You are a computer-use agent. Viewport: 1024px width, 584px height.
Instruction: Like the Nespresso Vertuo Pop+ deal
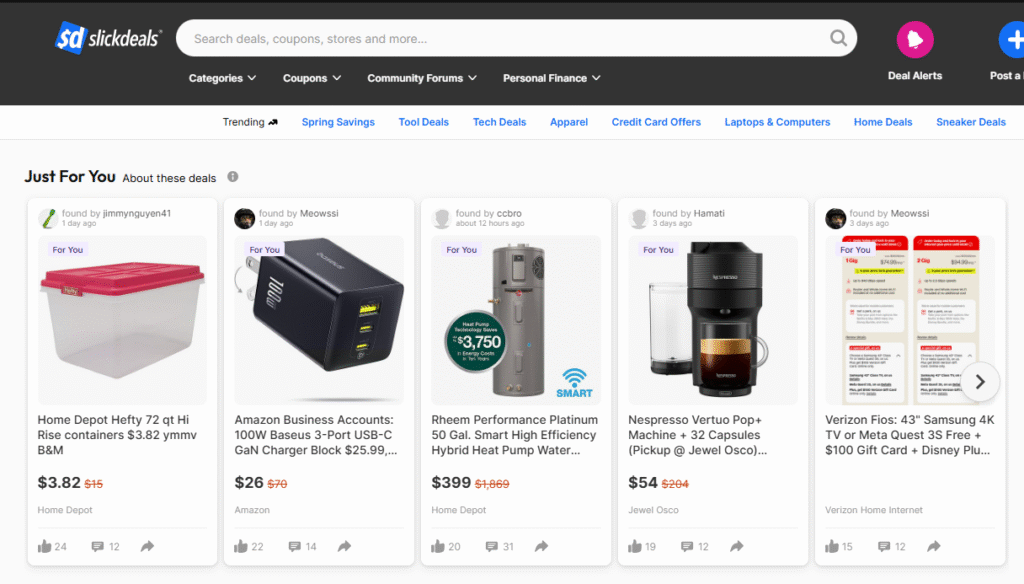pos(635,546)
